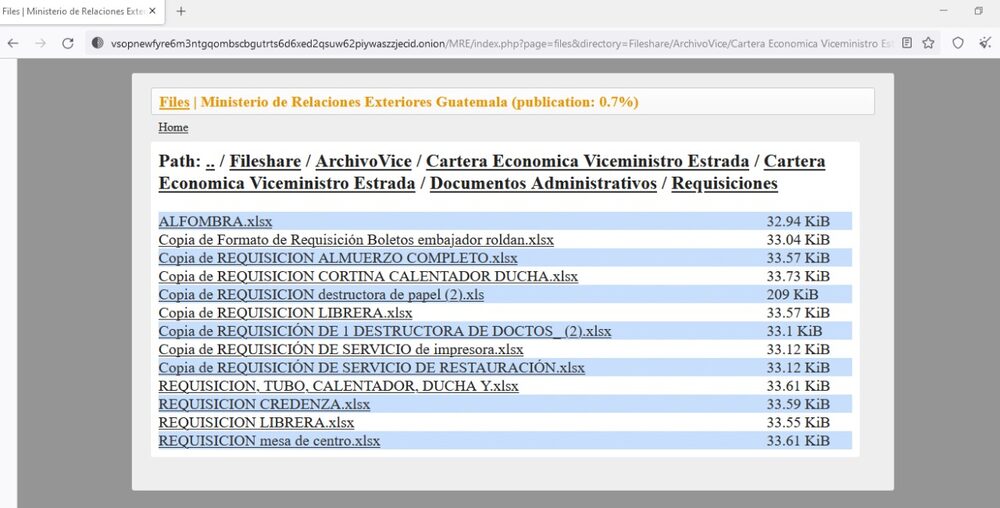
Task: Open Copia de Formato de Requisición Boletos embajador roldan.xlsx
Action: [356, 240]
